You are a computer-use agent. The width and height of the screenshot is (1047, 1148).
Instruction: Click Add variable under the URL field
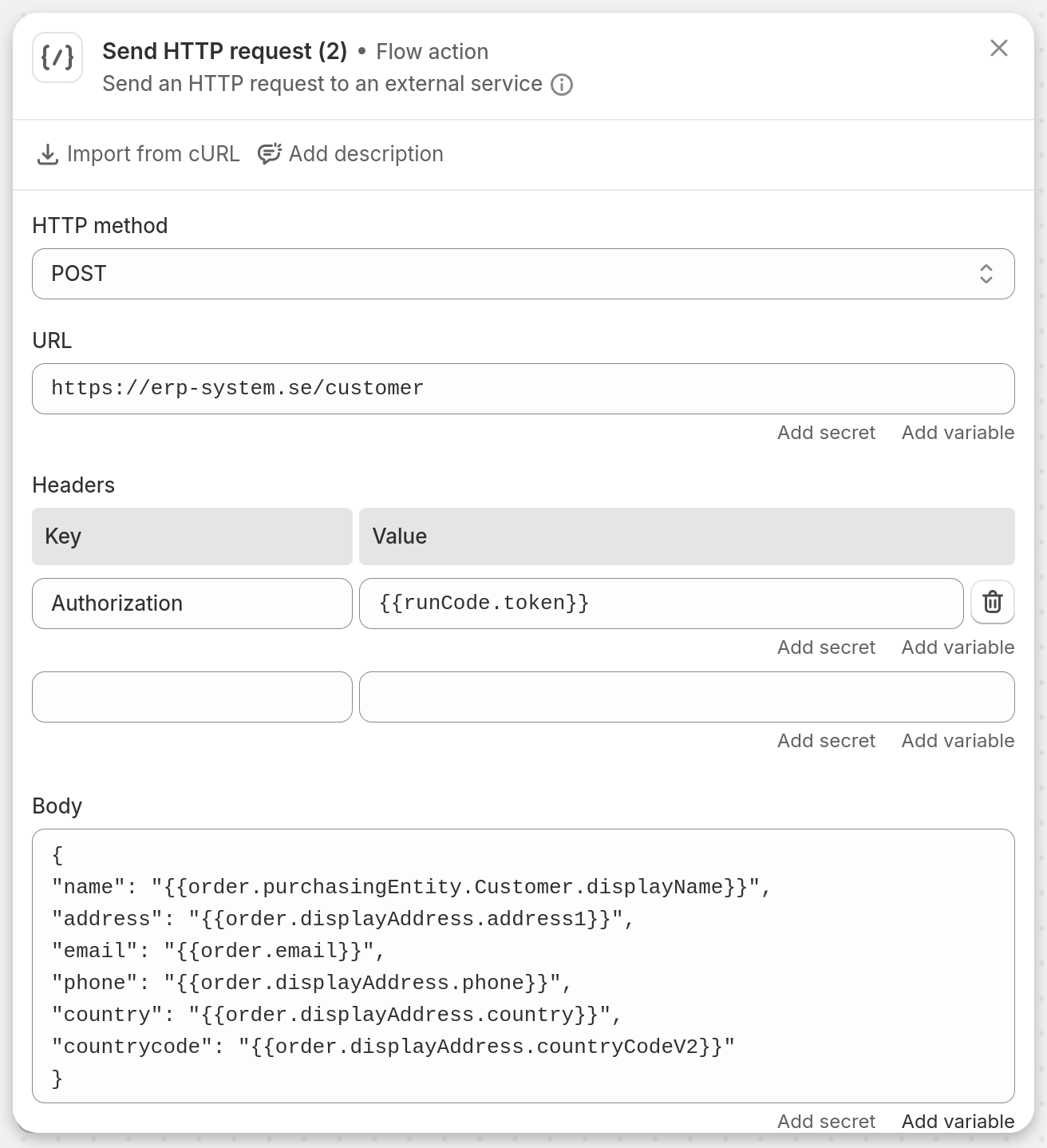point(957,432)
